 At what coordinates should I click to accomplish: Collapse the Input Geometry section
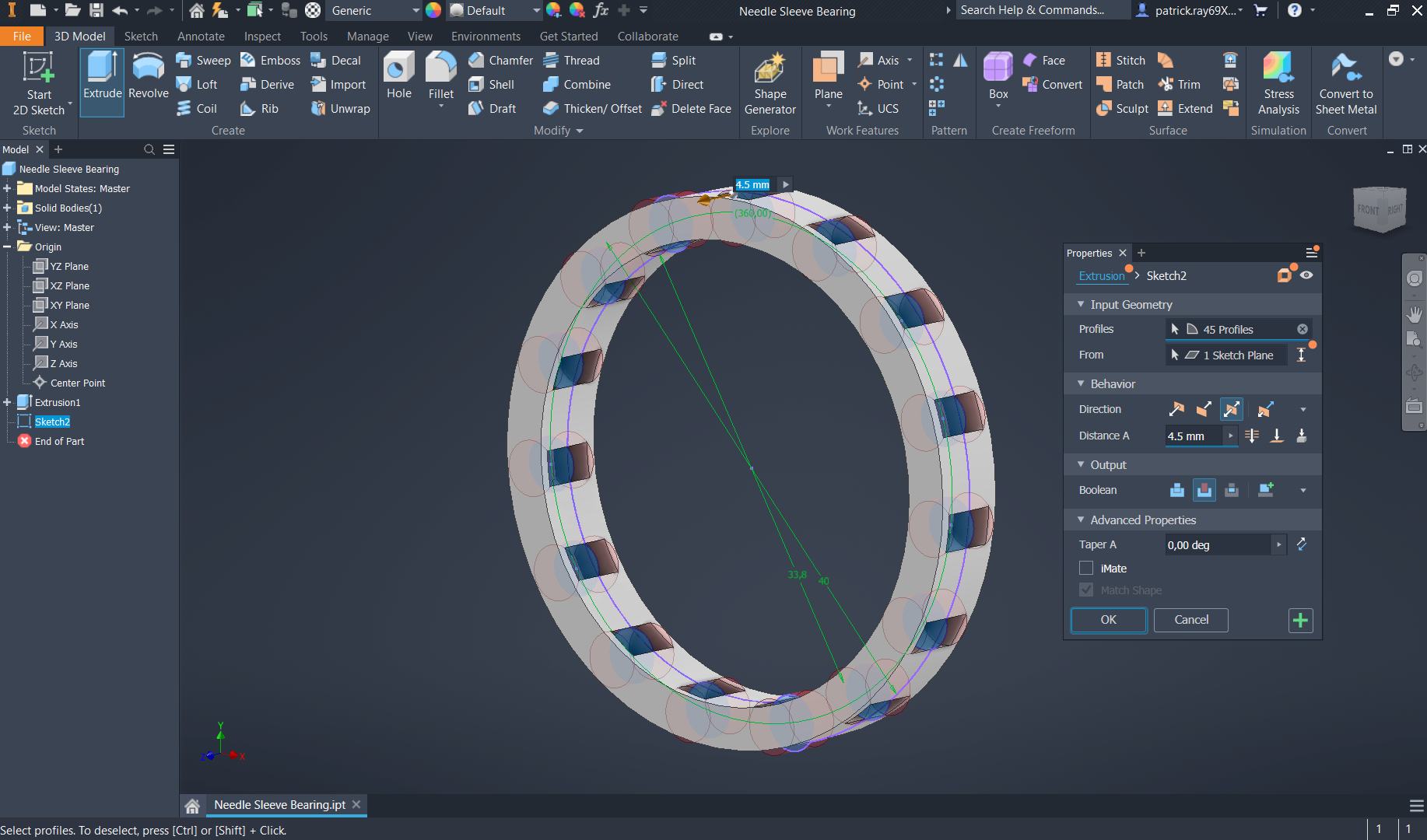[1081, 305]
